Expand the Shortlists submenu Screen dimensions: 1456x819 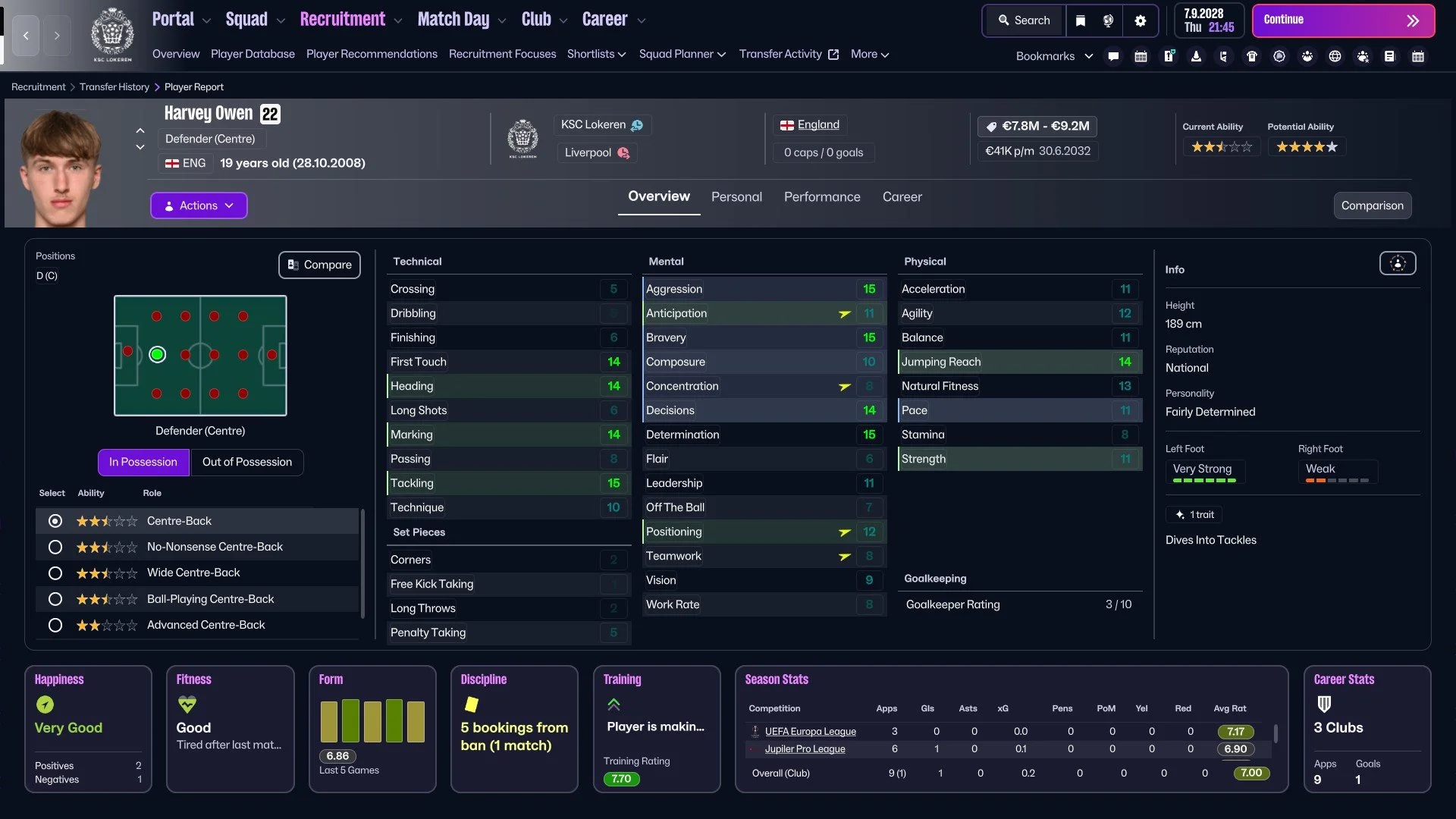596,54
